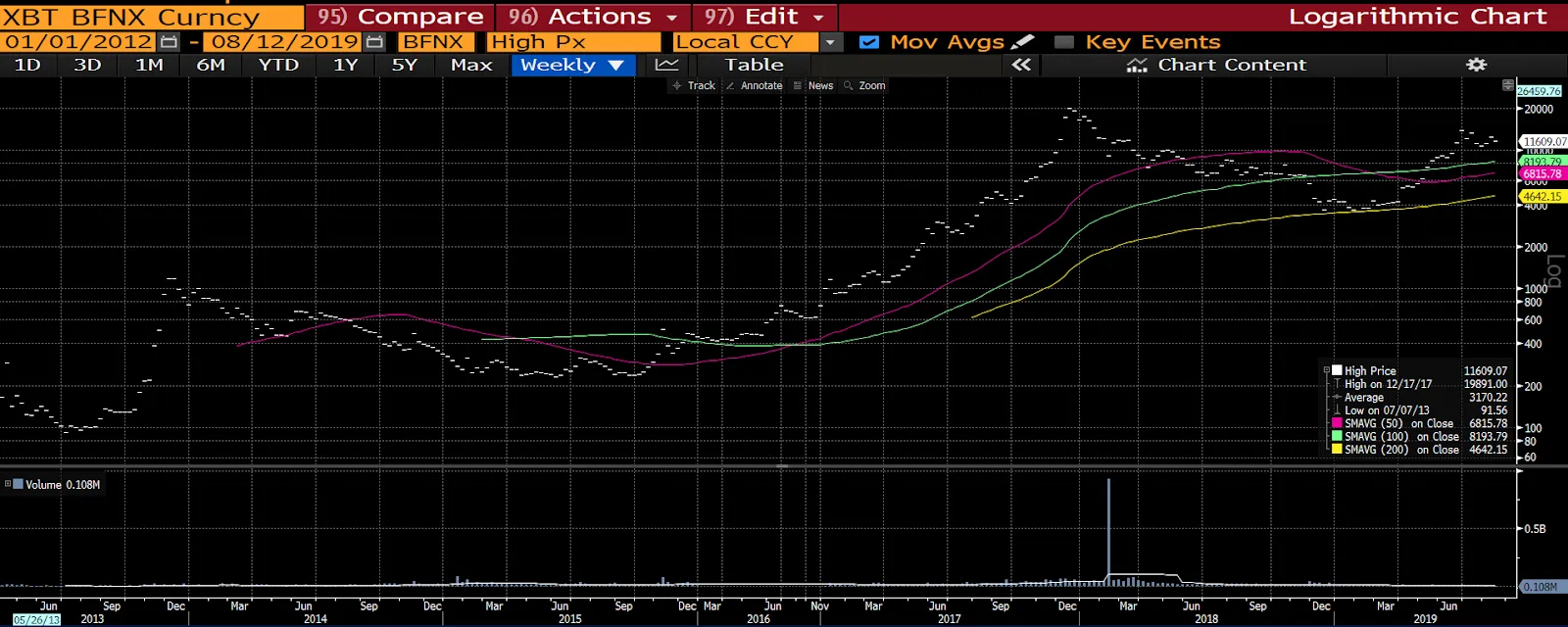
Task: Select the 6M range tab
Action: pyautogui.click(x=211, y=65)
